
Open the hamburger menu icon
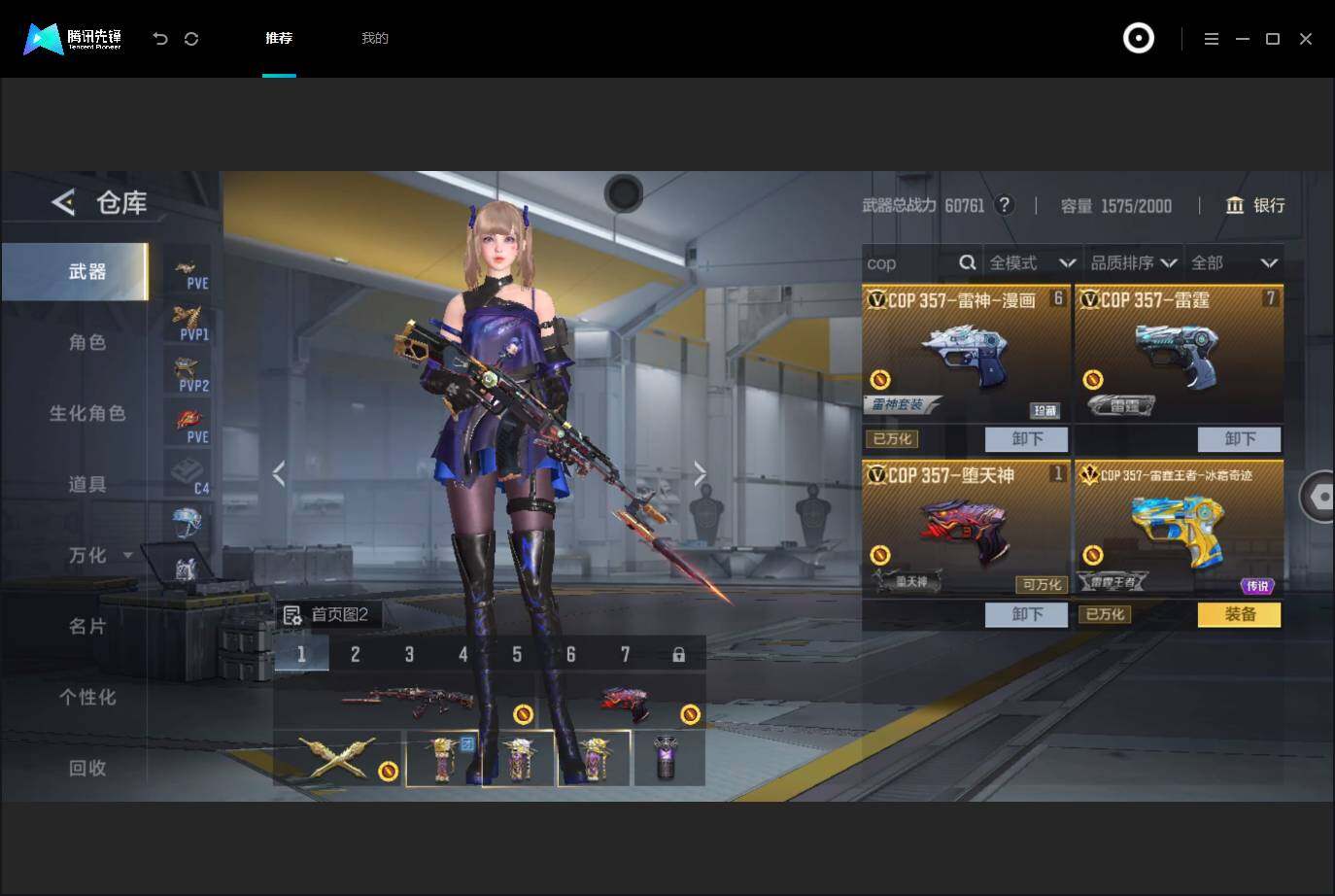point(1211,39)
